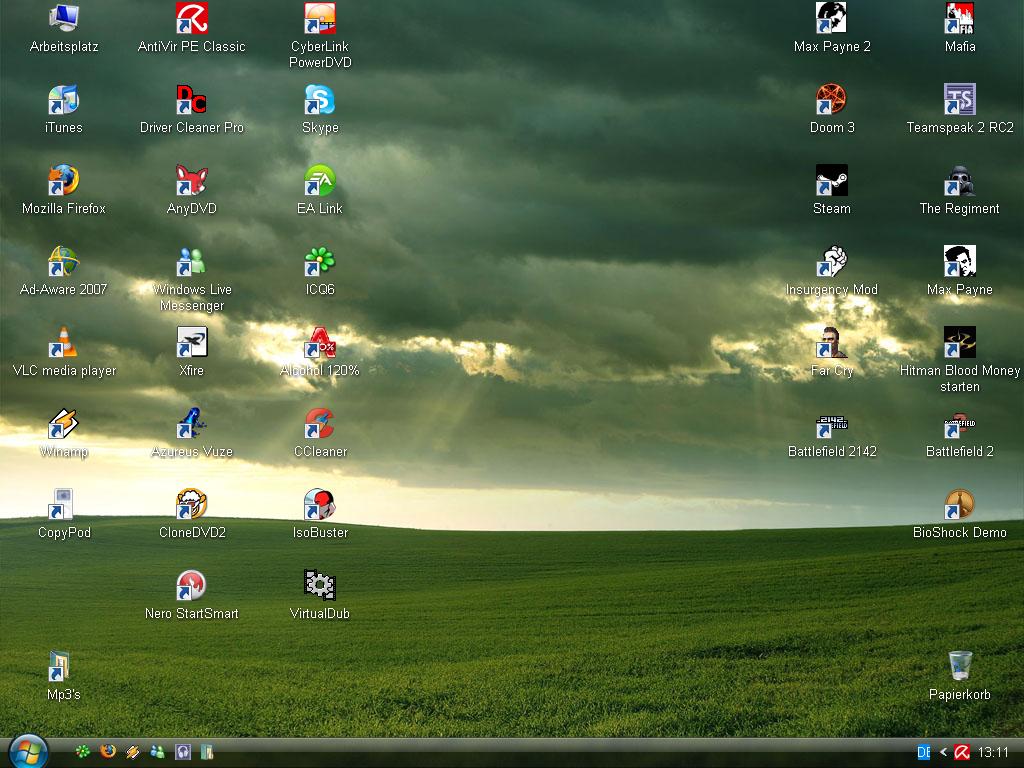Expand hidden system tray icons arrow
The width and height of the screenshot is (1024, 768).
pos(943,752)
